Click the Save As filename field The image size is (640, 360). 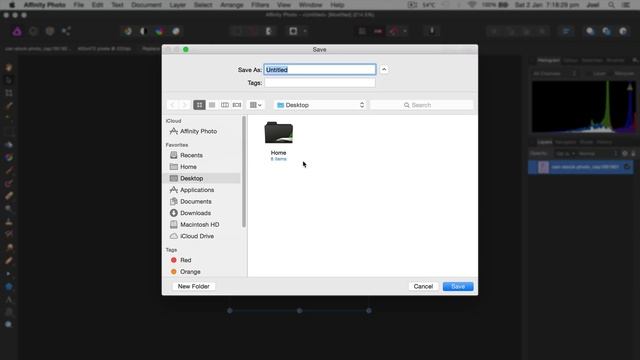320,70
